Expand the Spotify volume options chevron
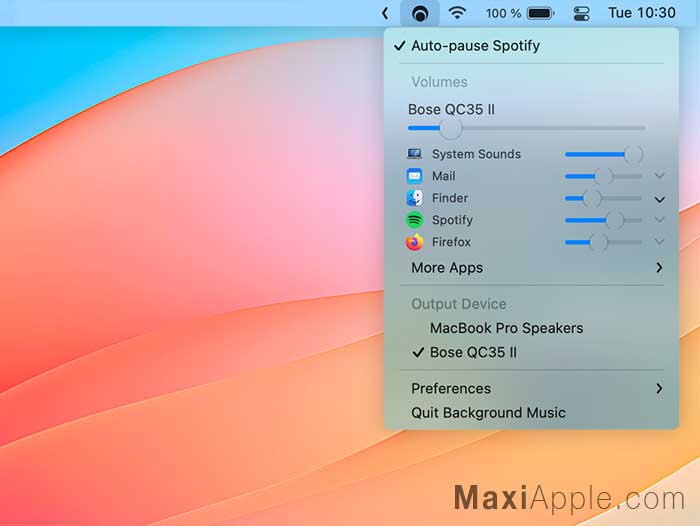This screenshot has width=700, height=526. point(659,220)
